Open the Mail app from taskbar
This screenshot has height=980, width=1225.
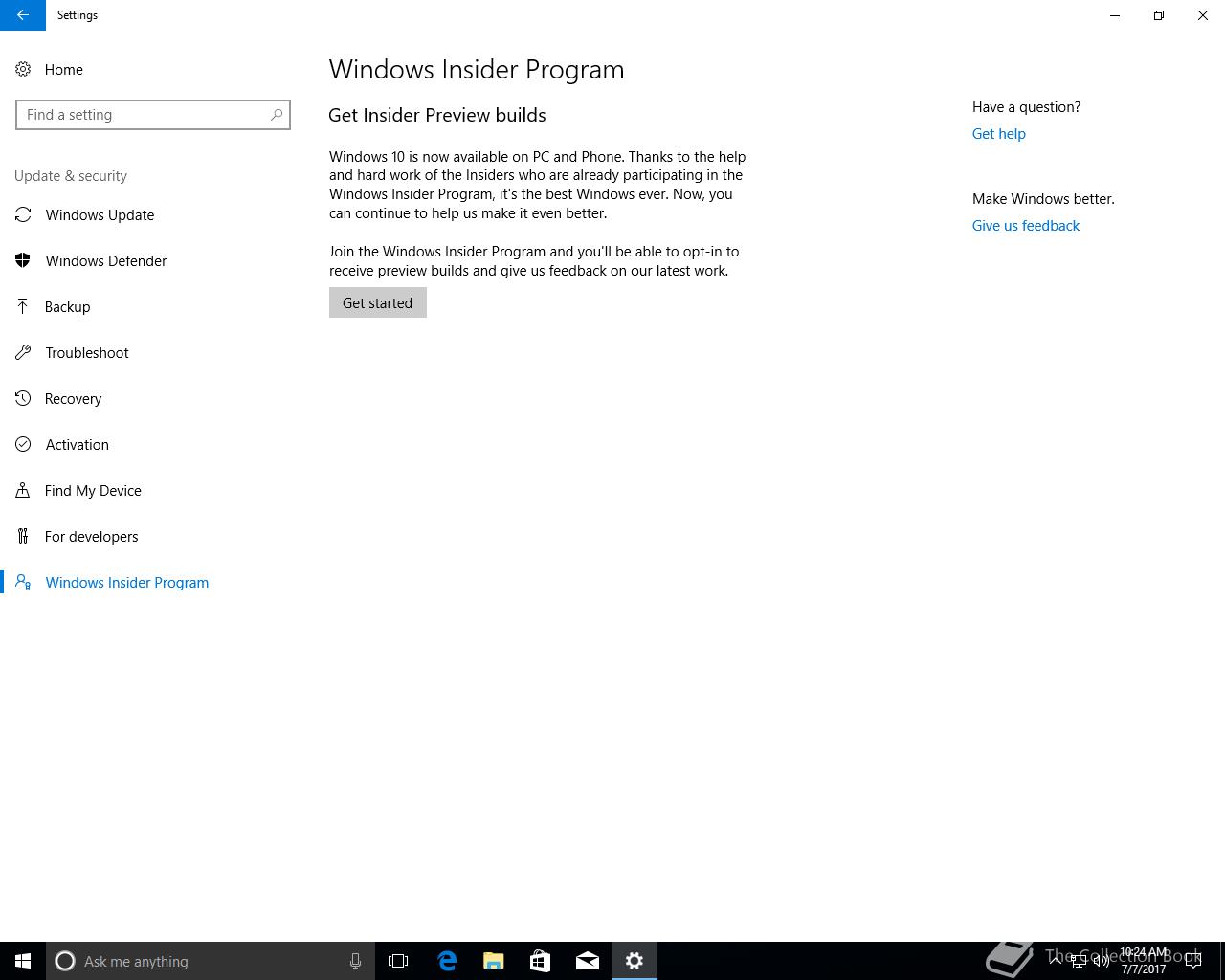[x=588, y=961]
